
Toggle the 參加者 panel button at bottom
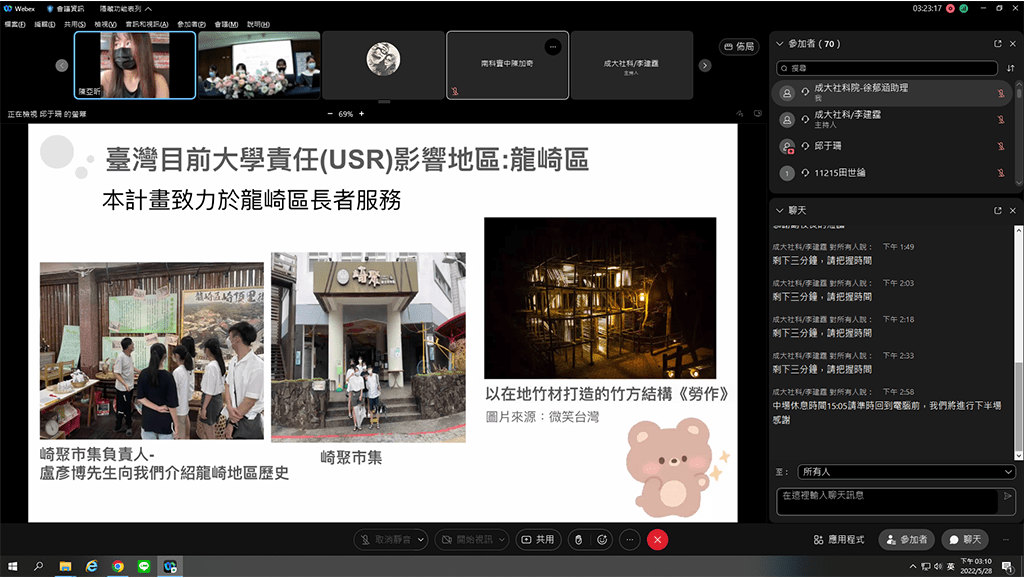coord(907,539)
